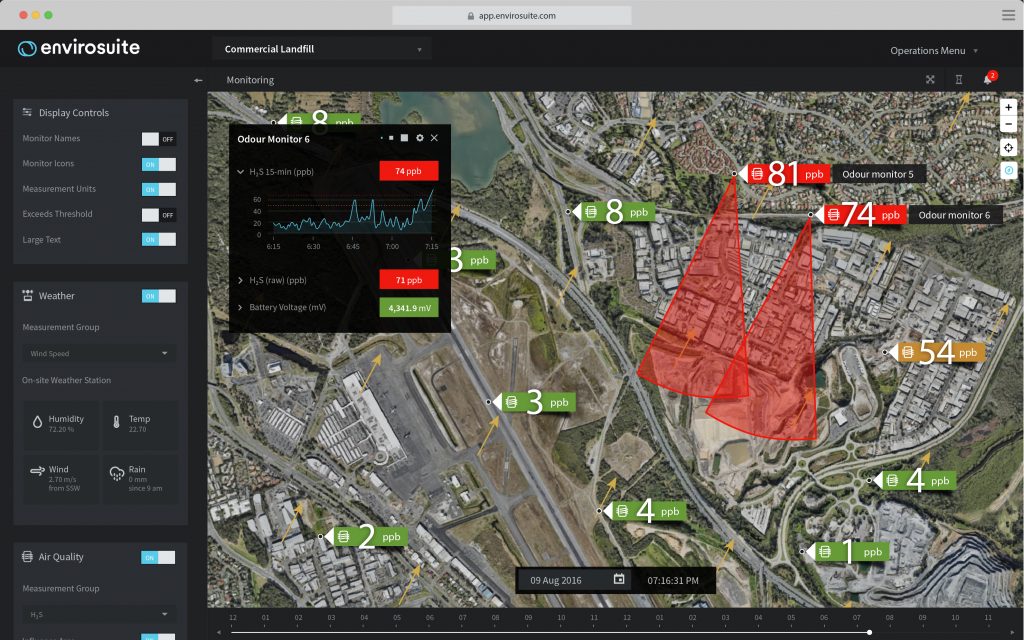Open settings gear in Odour Monitor 6 panel
Screen dimensions: 1024x640
(420, 138)
